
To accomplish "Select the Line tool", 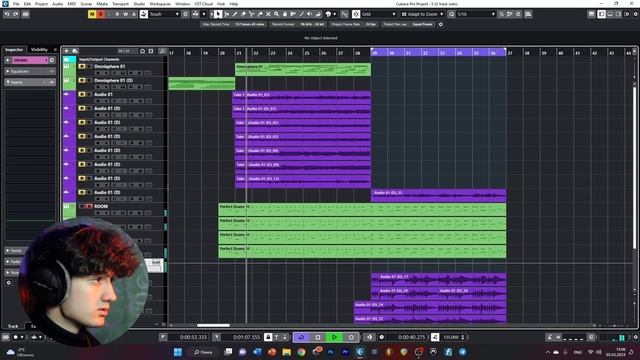I will point(301,14).
